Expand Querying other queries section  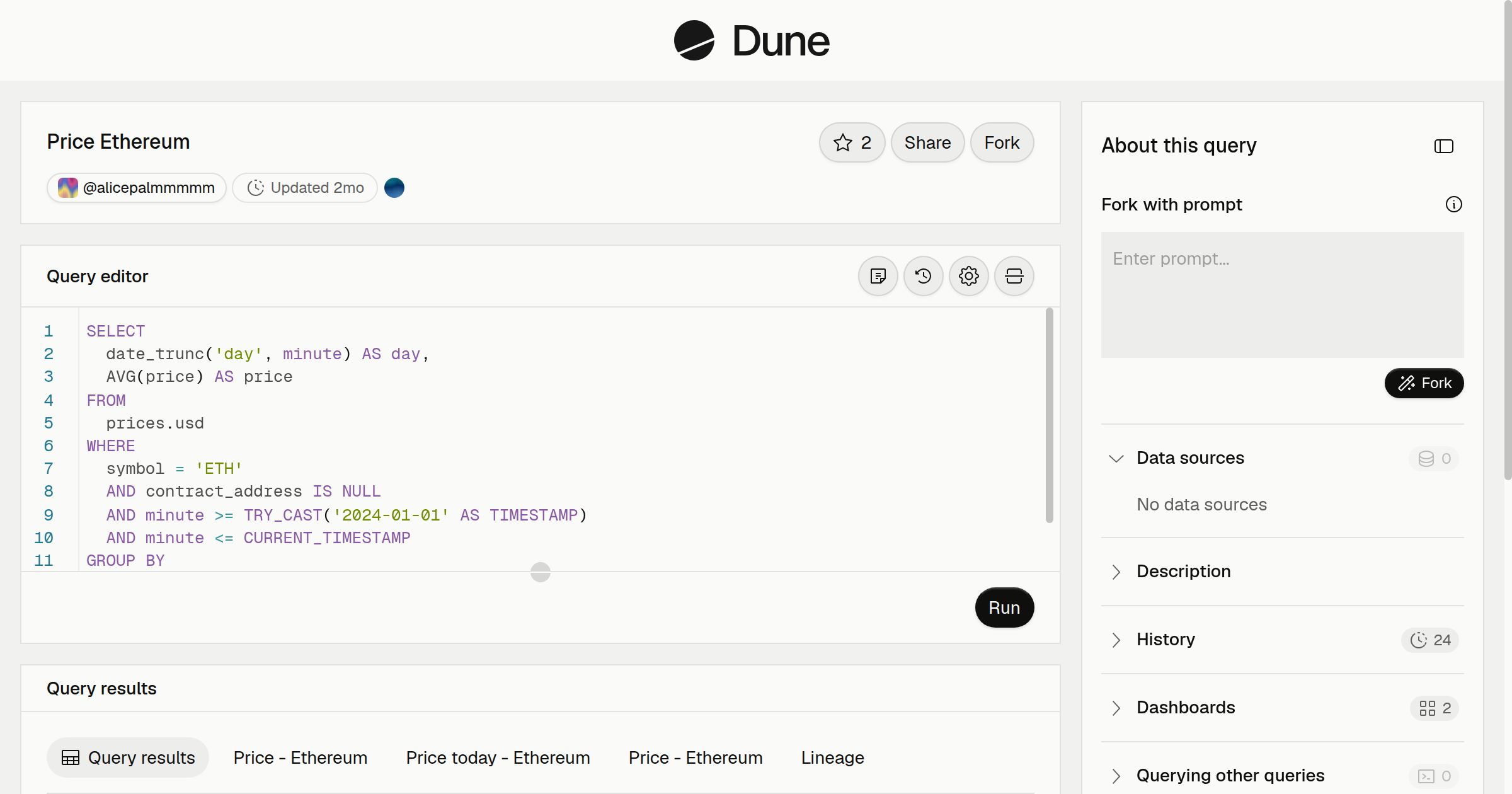(1116, 776)
